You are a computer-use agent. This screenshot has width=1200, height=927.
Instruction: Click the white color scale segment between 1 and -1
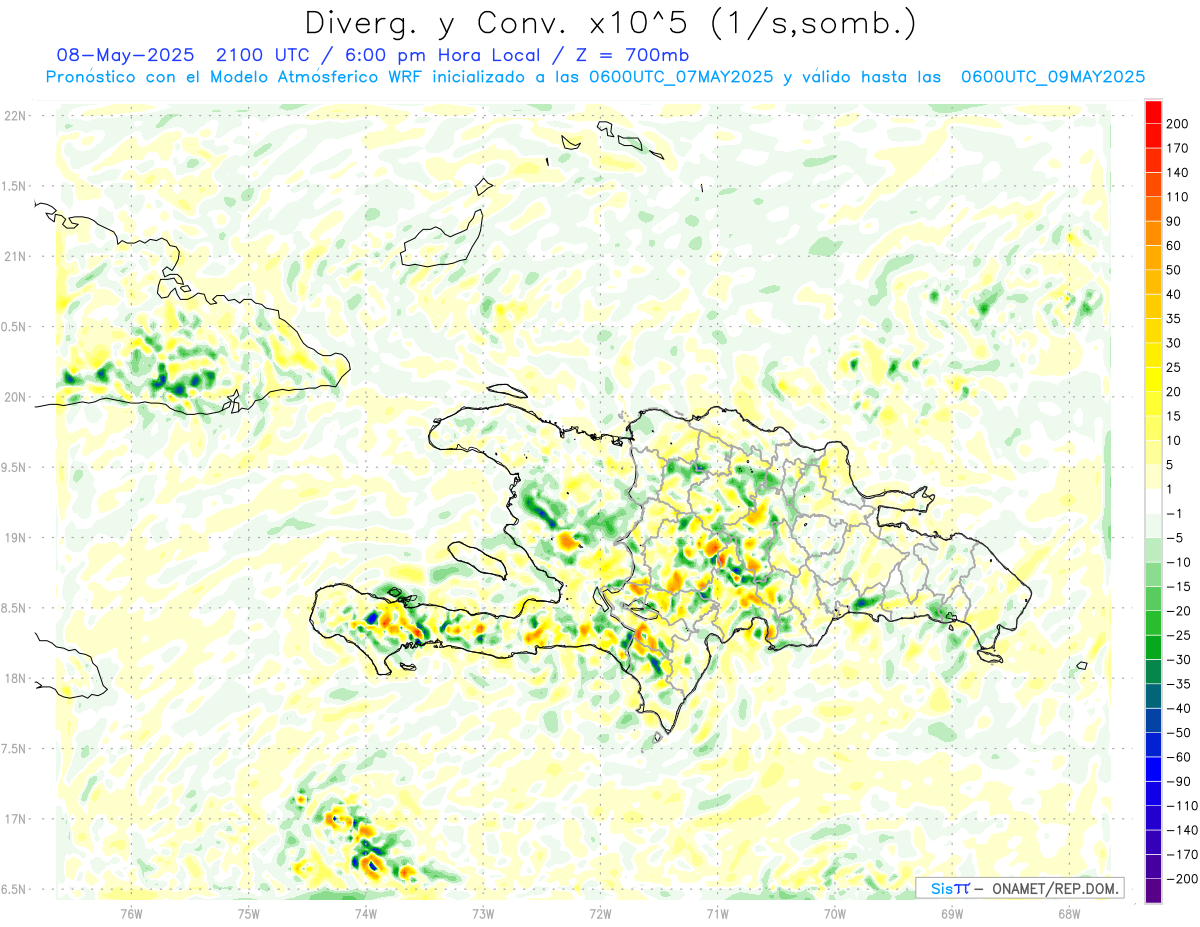pyautogui.click(x=1153, y=501)
